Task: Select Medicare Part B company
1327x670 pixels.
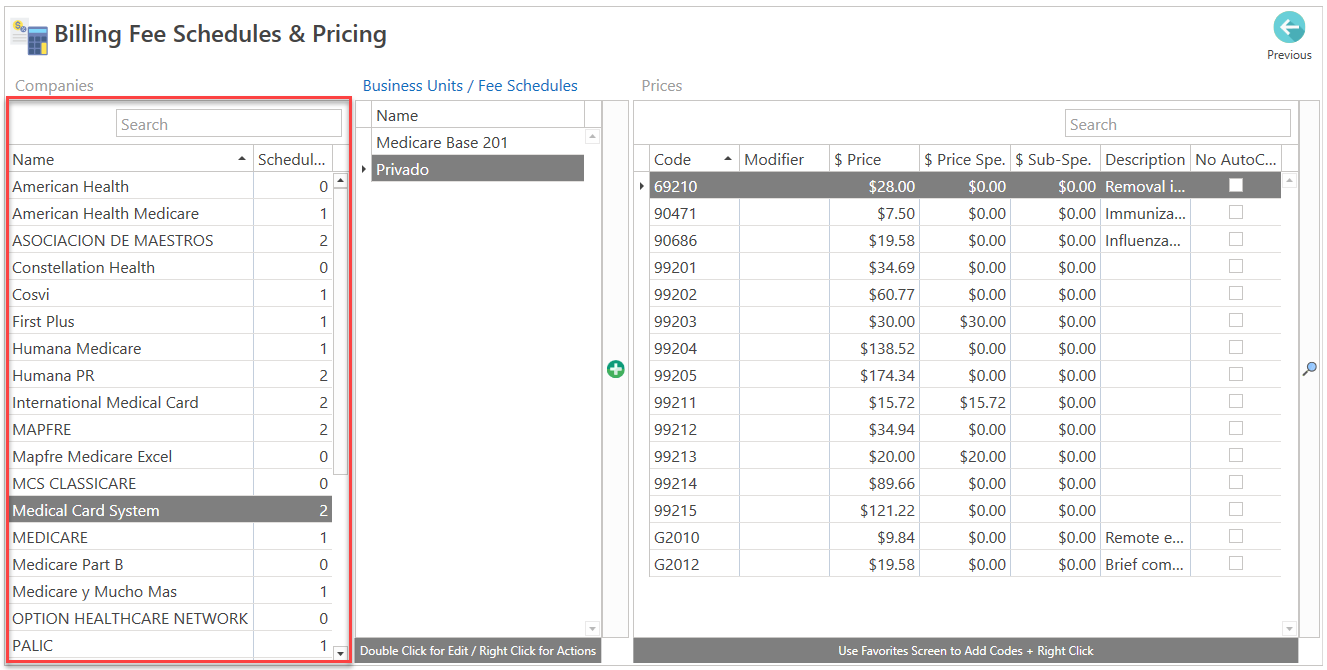Action: (170, 564)
